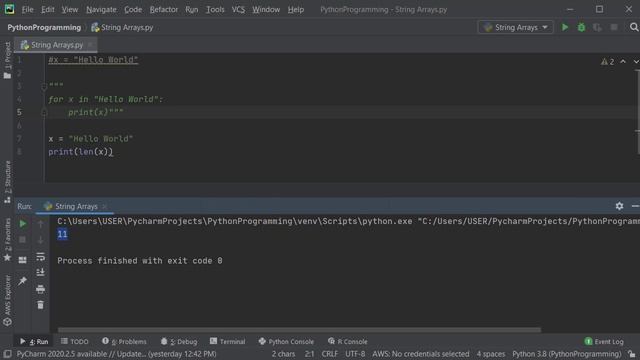Click scroll to end of console icon
640x360 pixels.
tap(40, 272)
